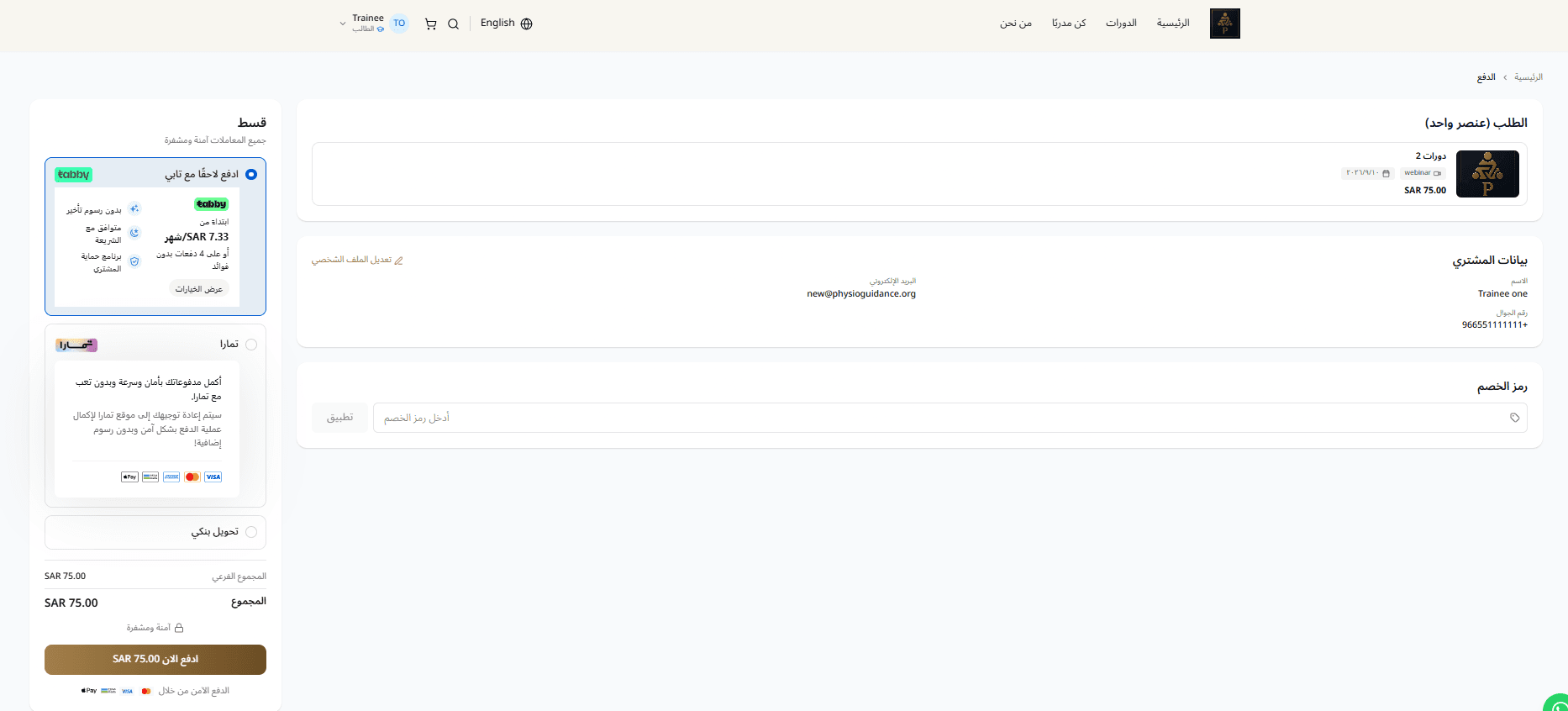This screenshot has width=1568, height=711.
Task: Click the green tabby logo beside ادفع لاحقًا
Action: pos(74,175)
